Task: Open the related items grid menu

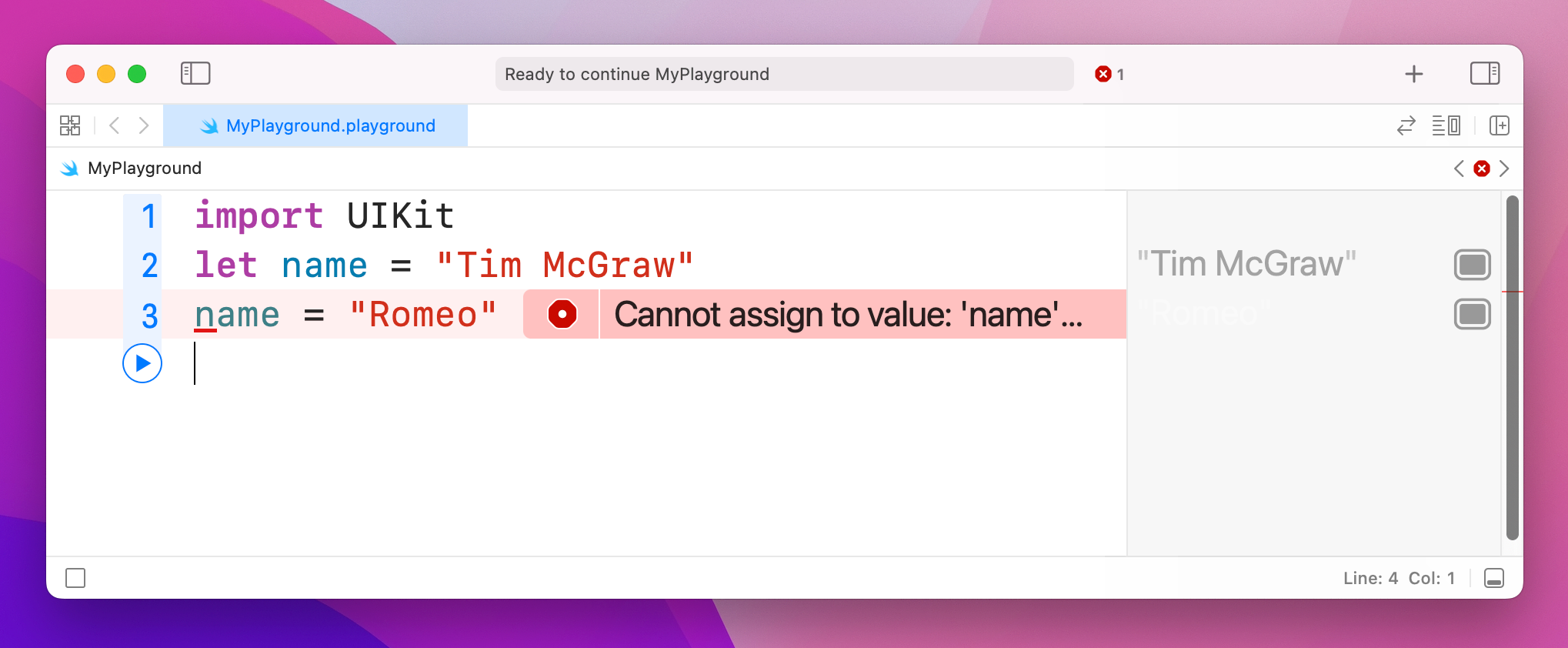Action: tap(70, 125)
